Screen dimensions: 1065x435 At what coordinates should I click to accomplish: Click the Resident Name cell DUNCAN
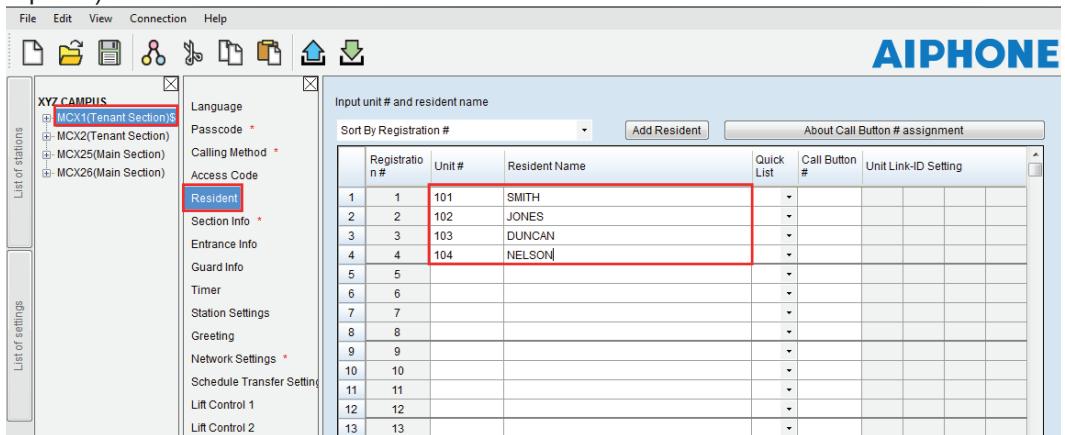pyautogui.click(x=628, y=236)
